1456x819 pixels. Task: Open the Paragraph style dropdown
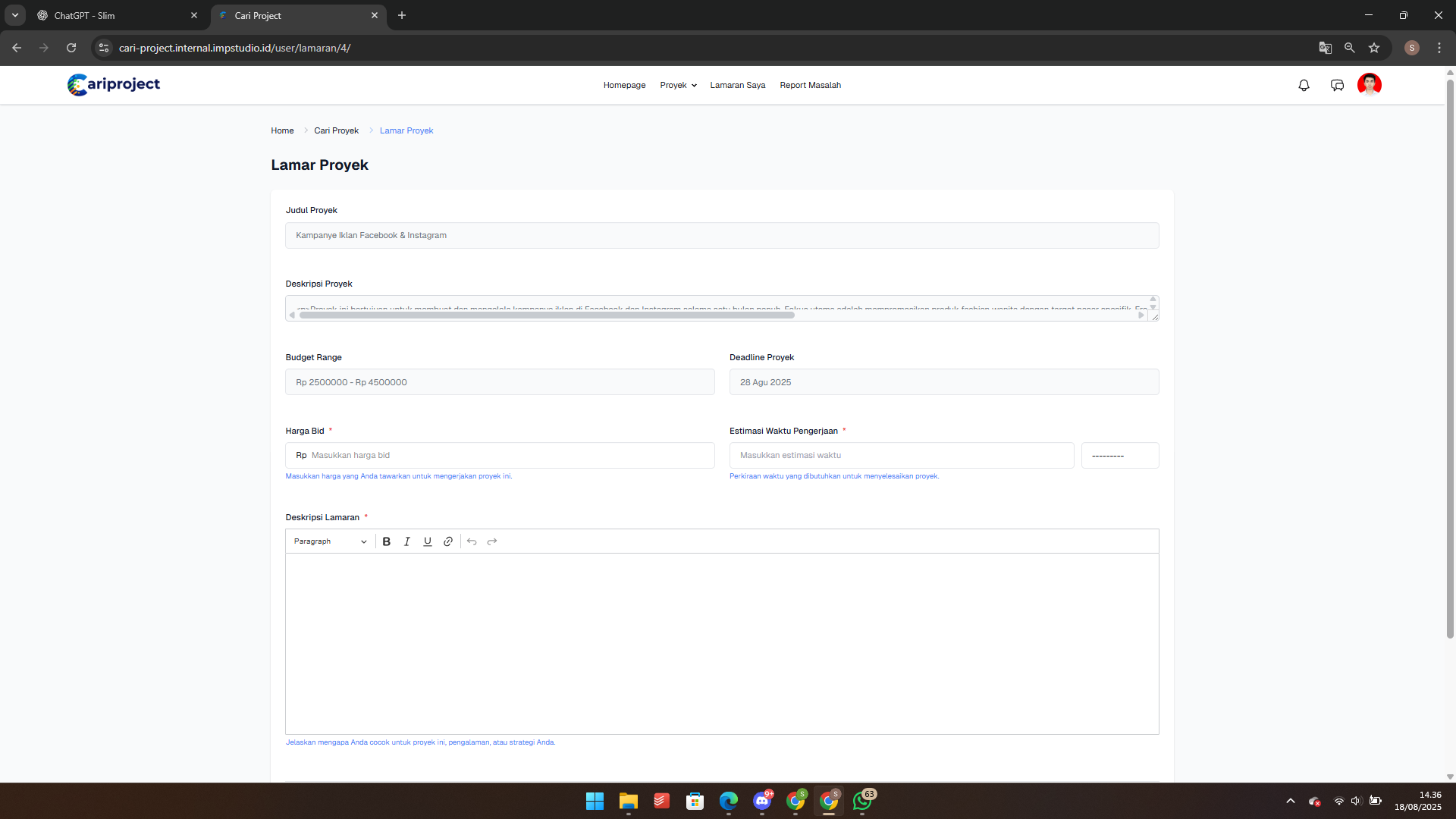tap(330, 541)
